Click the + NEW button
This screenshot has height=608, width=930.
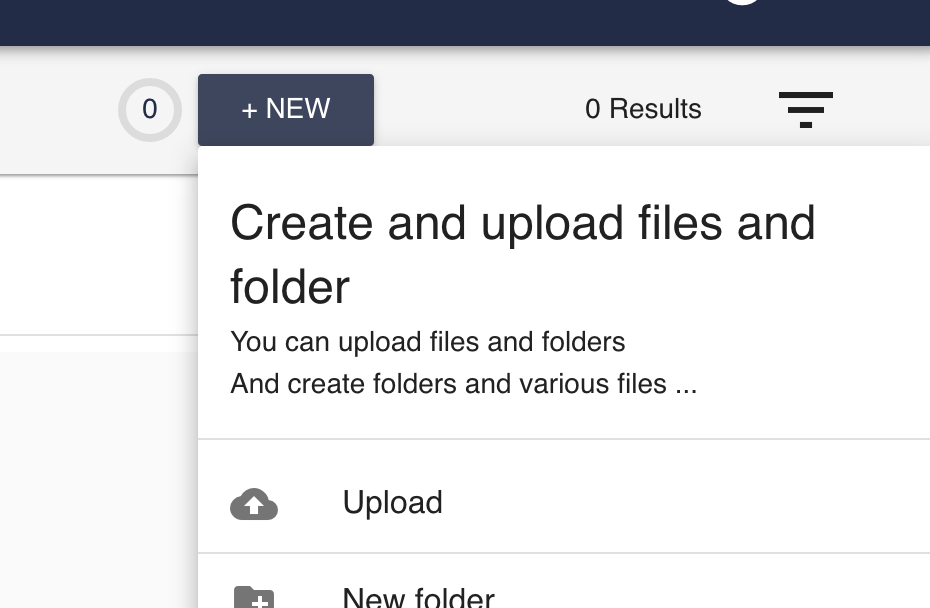pos(286,110)
